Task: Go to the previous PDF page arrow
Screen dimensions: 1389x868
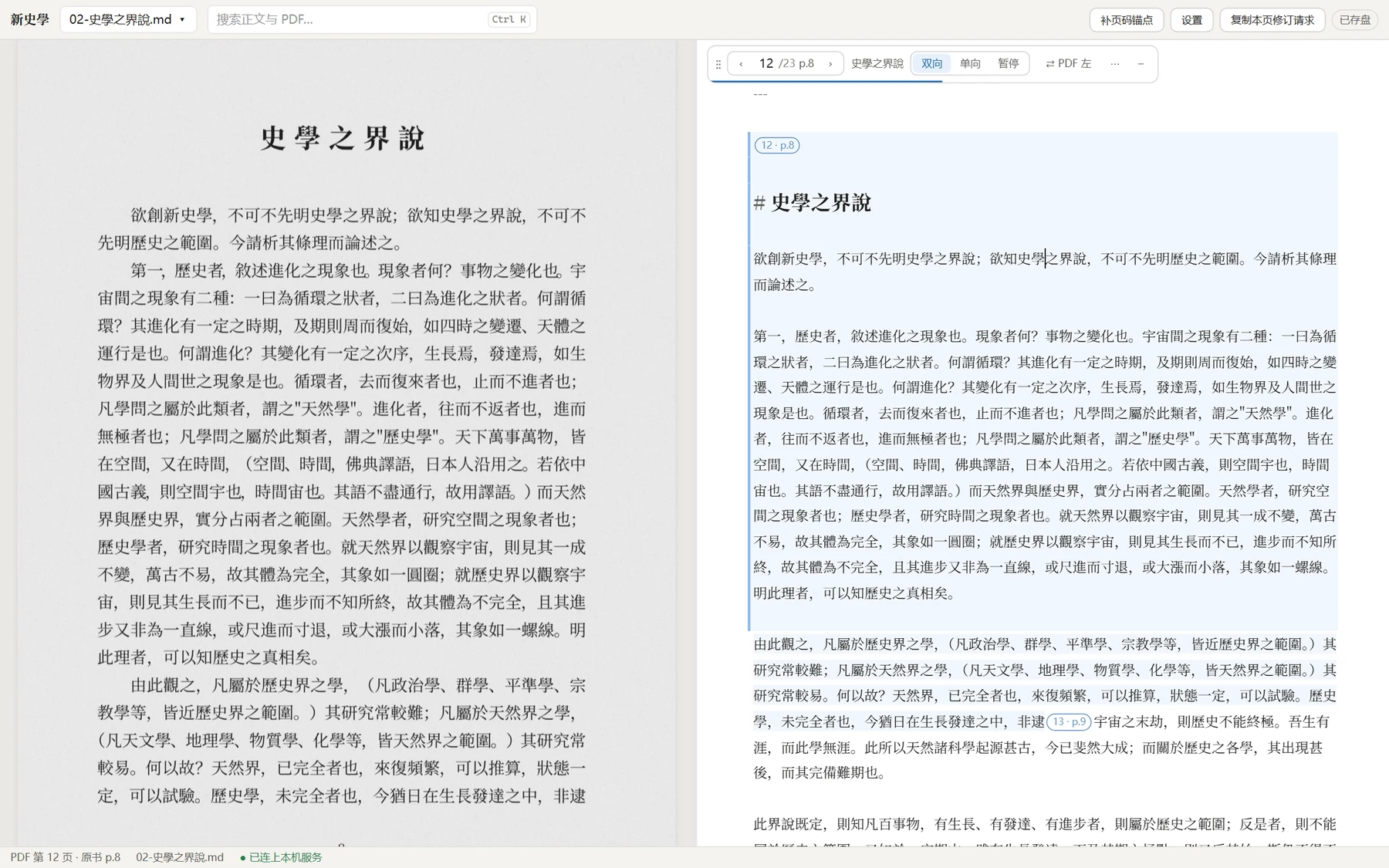Action: pyautogui.click(x=741, y=64)
